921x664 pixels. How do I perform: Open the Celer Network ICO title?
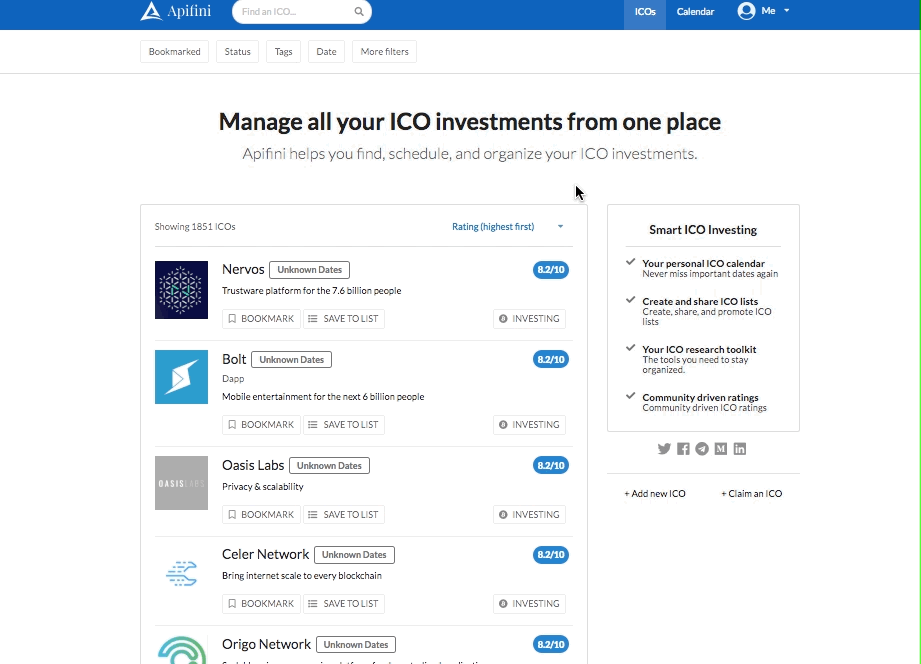(265, 554)
